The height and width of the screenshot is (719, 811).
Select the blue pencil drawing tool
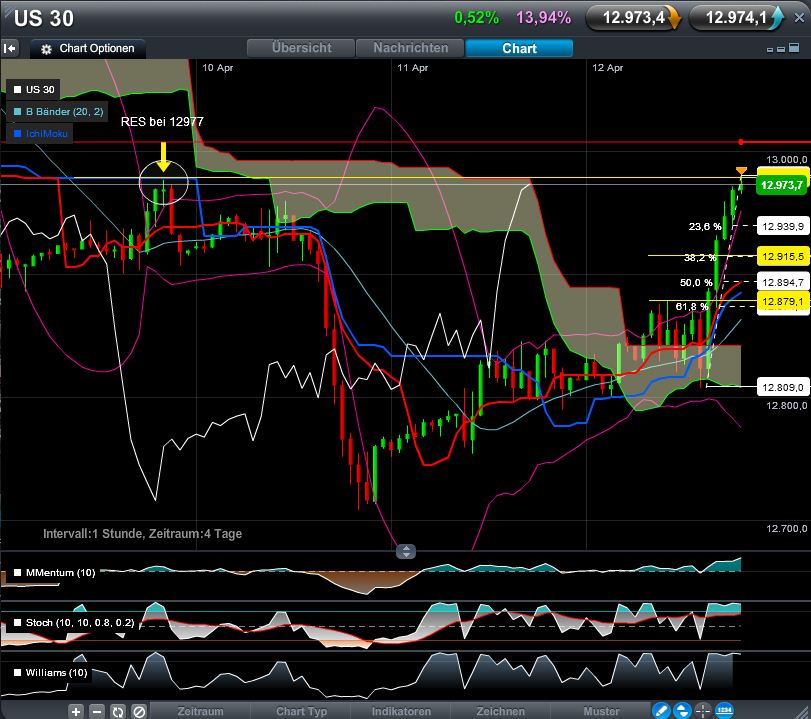[x=661, y=711]
